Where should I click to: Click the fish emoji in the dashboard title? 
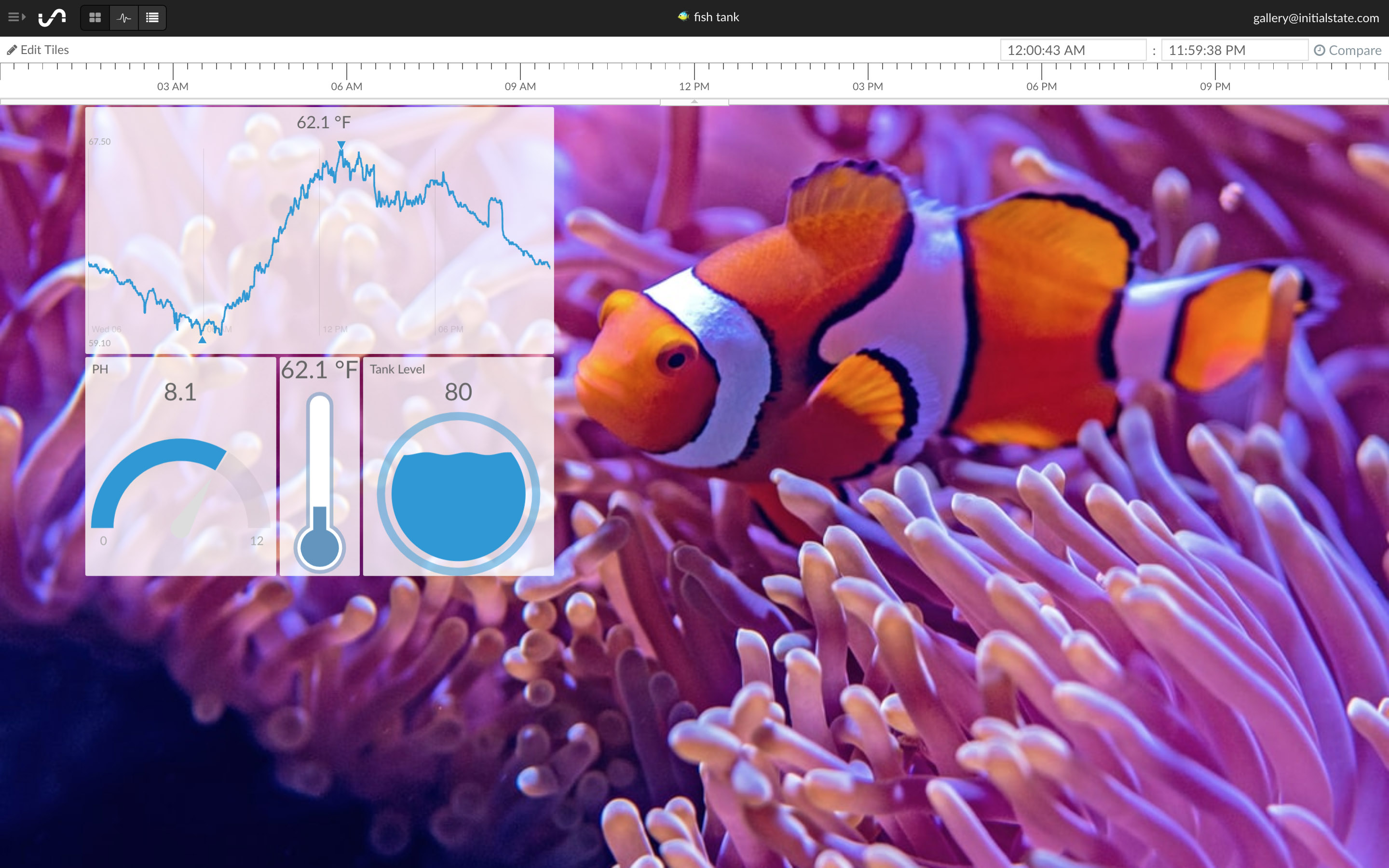(682, 17)
